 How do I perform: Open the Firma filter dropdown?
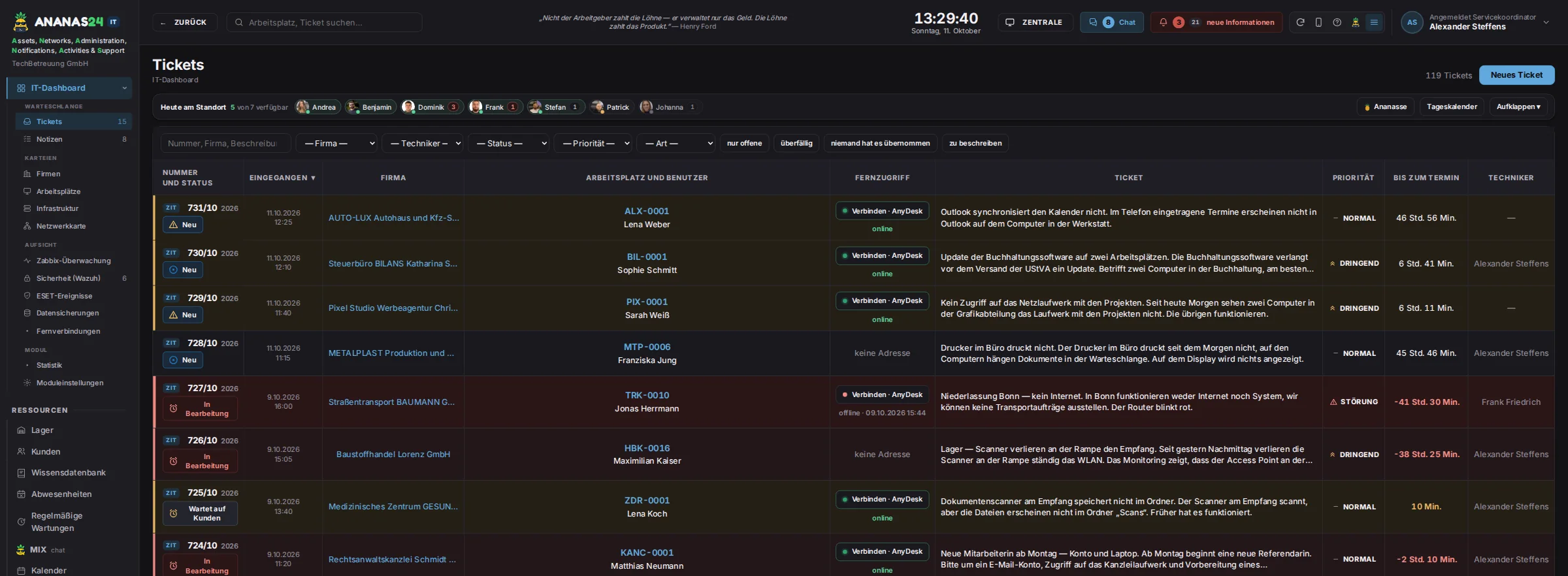pos(336,143)
